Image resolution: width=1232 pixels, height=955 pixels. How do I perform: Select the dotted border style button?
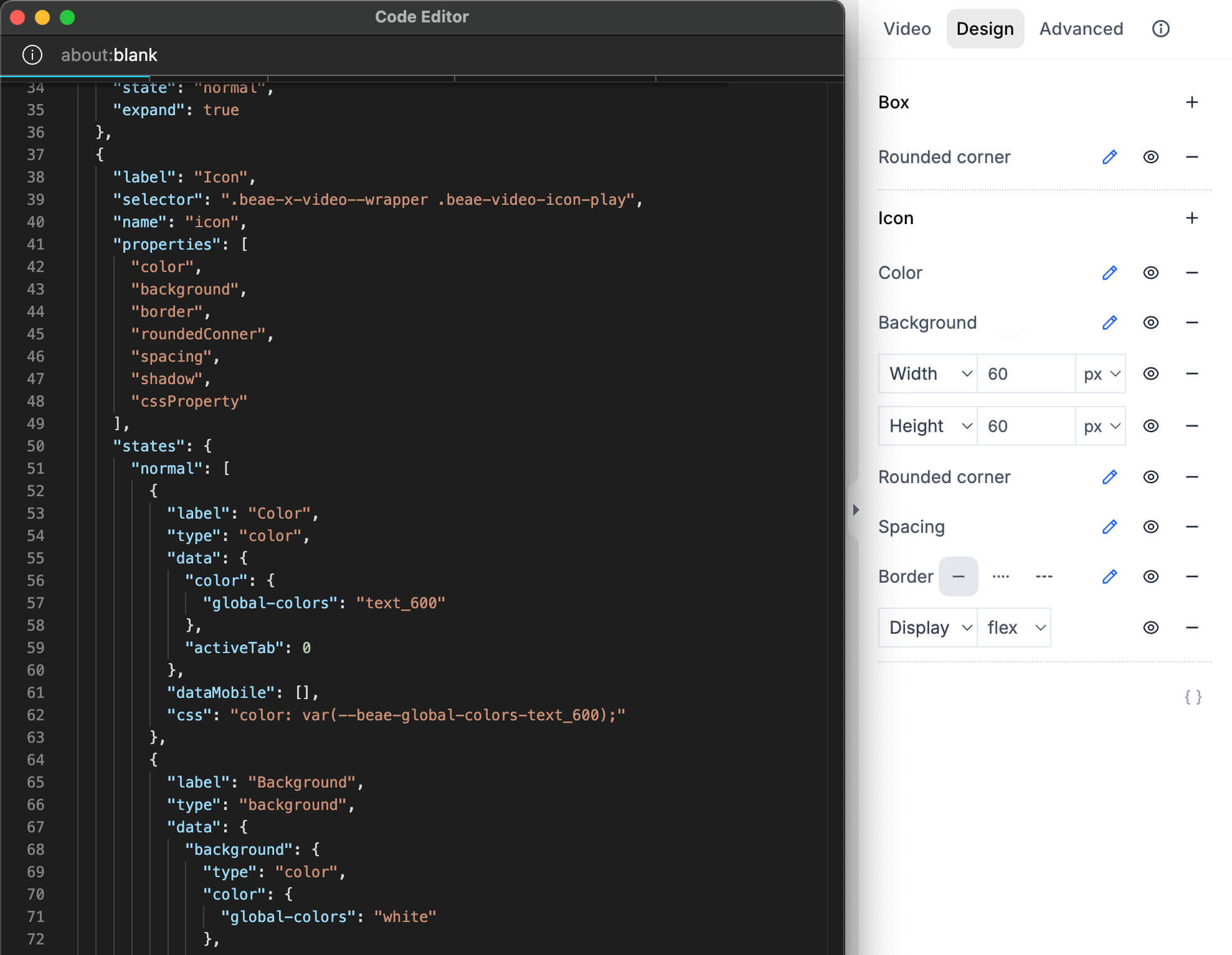(x=1000, y=576)
